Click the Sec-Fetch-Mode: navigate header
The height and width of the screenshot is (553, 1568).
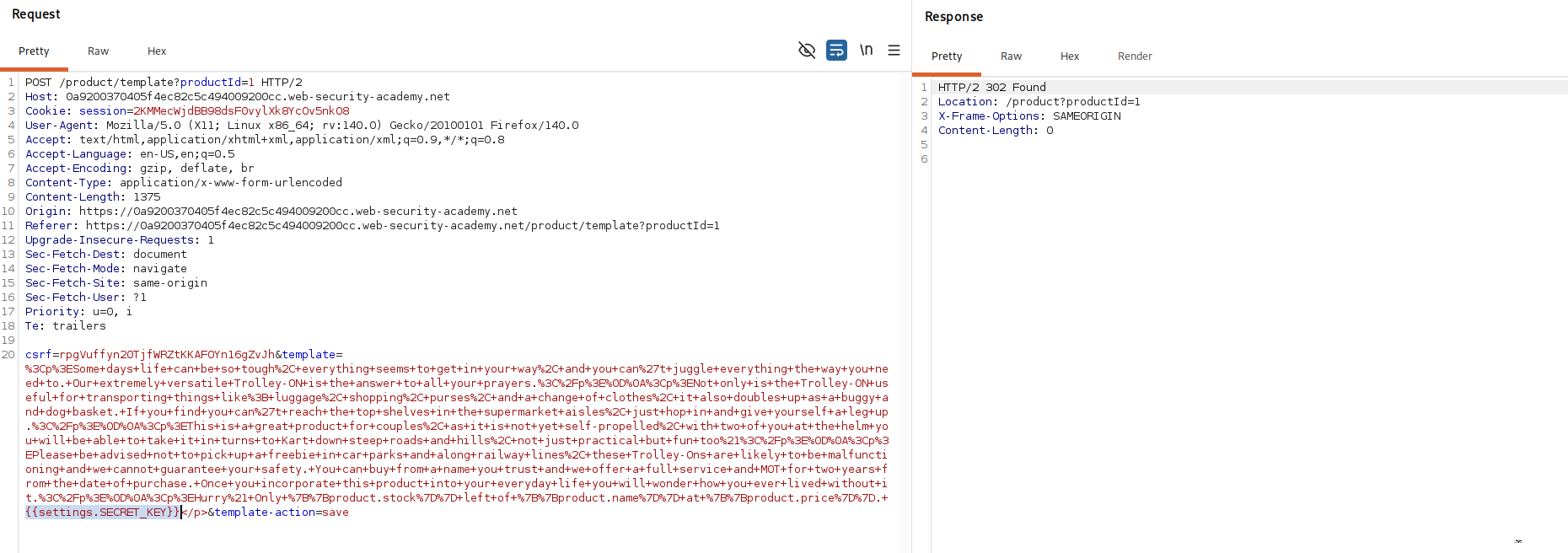tap(106, 269)
